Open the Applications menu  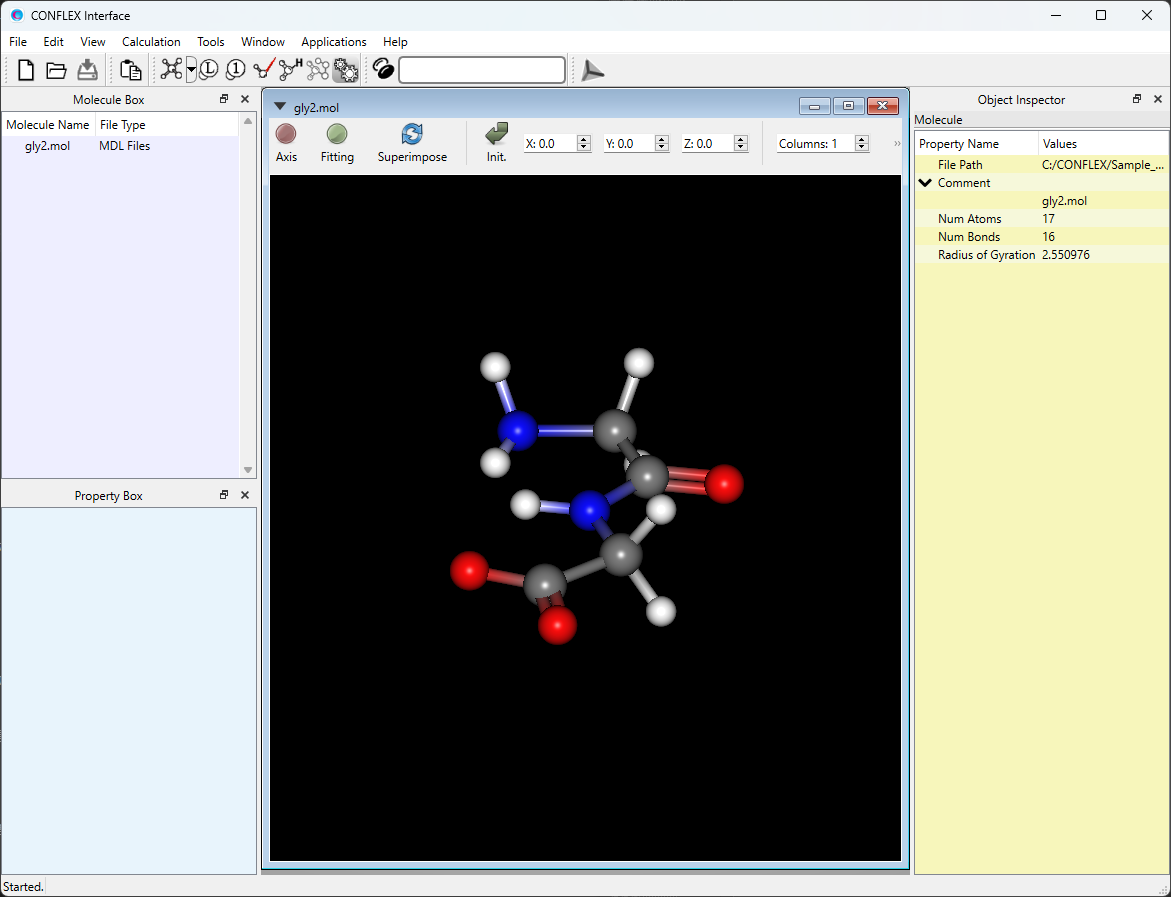[334, 42]
